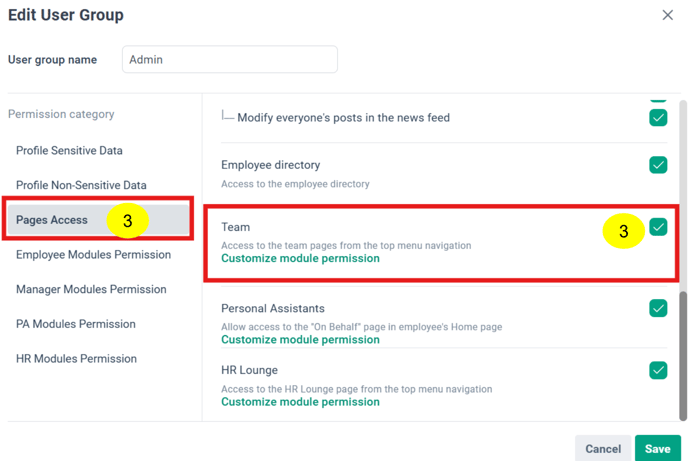The image size is (688, 461).
Task: Cancel editing the user group
Action: click(603, 448)
